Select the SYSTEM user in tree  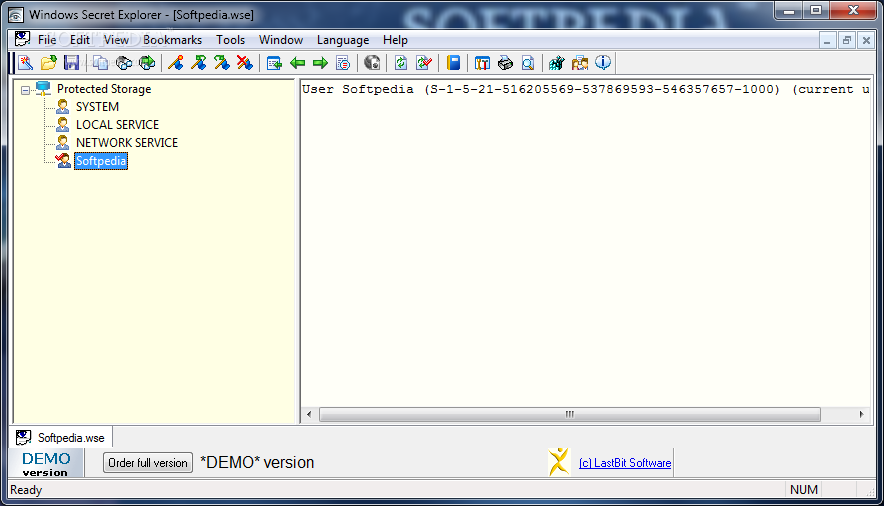[97, 107]
